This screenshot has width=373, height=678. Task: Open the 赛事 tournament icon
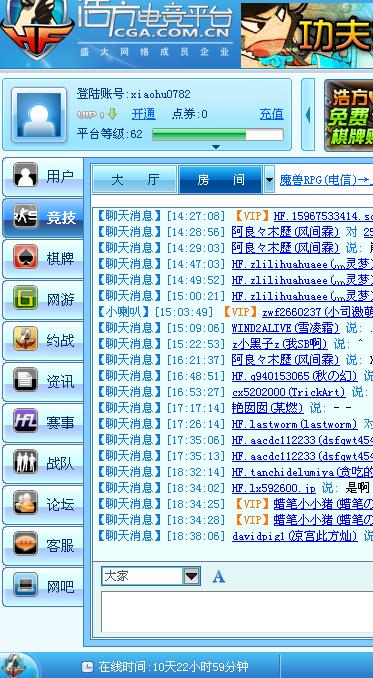click(25, 421)
